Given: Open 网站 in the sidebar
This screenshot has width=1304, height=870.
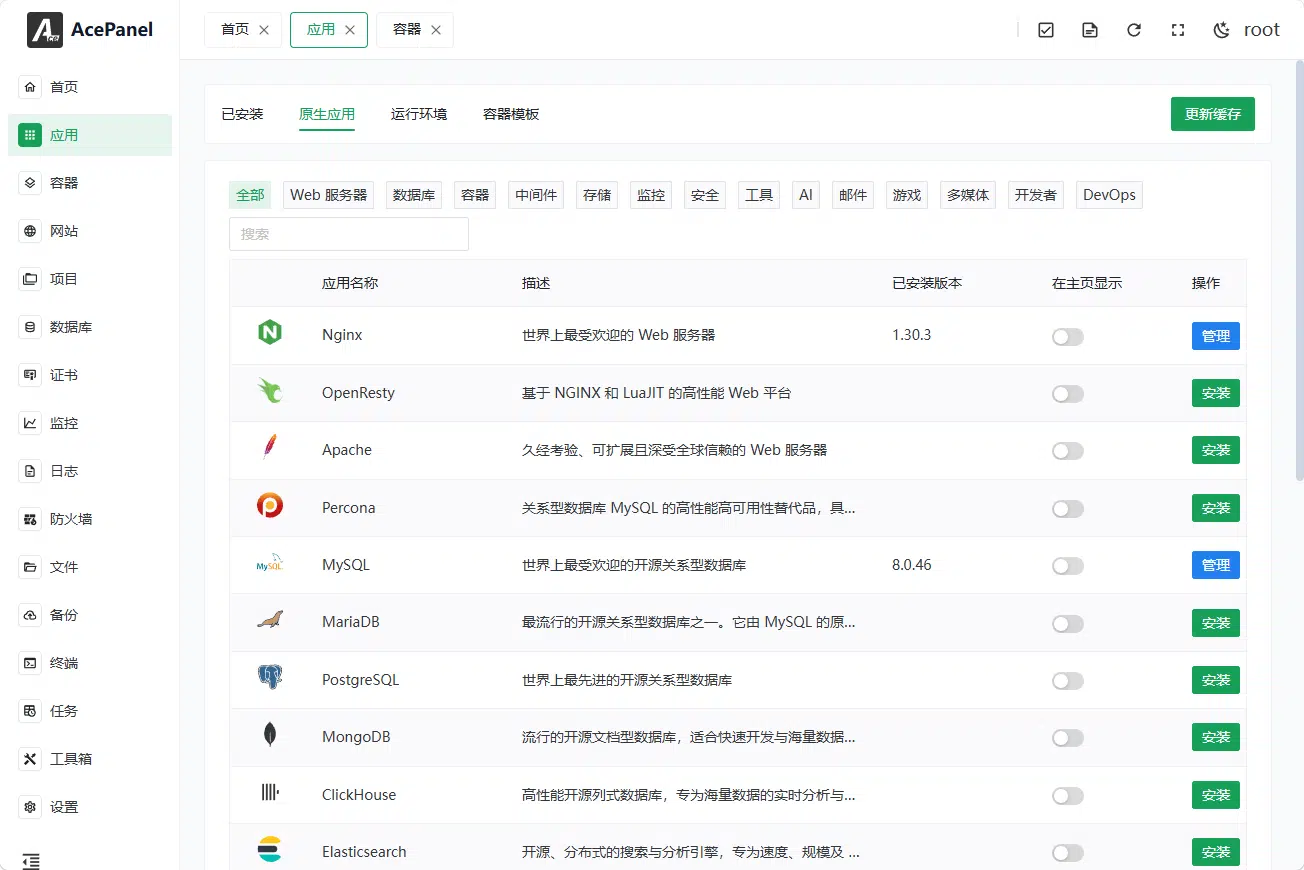Looking at the screenshot, I should coord(90,231).
